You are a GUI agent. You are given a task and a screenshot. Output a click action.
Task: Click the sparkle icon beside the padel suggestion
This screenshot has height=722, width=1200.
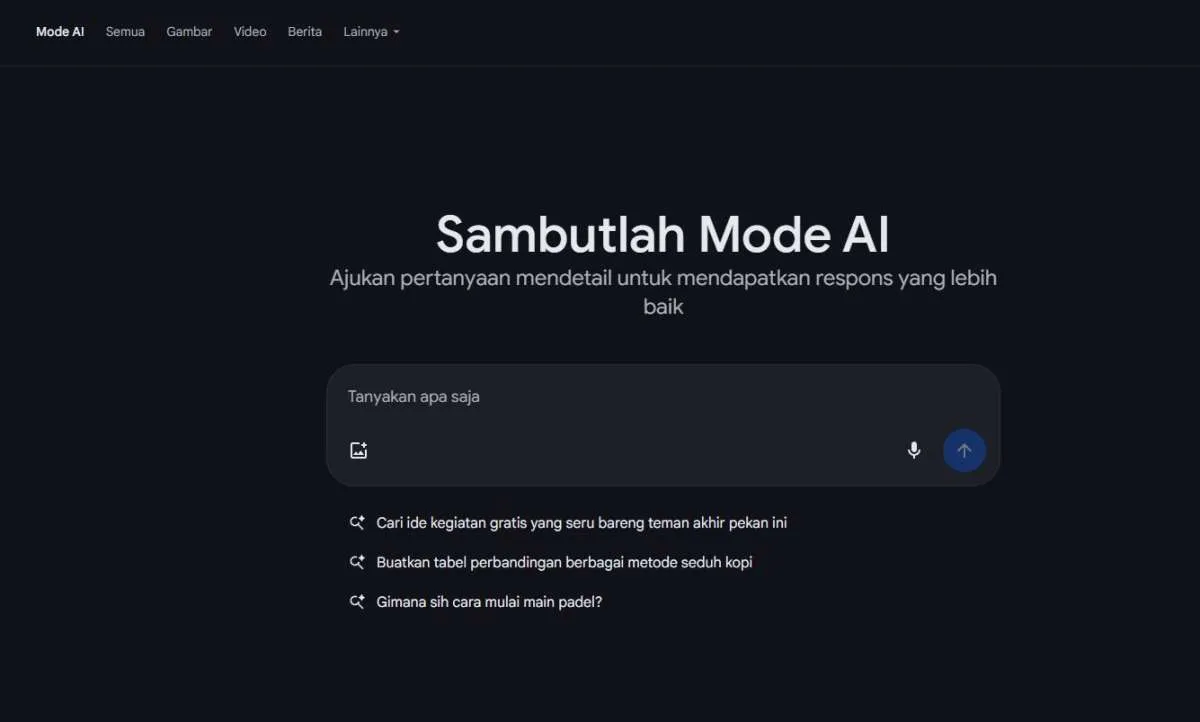tap(356, 601)
